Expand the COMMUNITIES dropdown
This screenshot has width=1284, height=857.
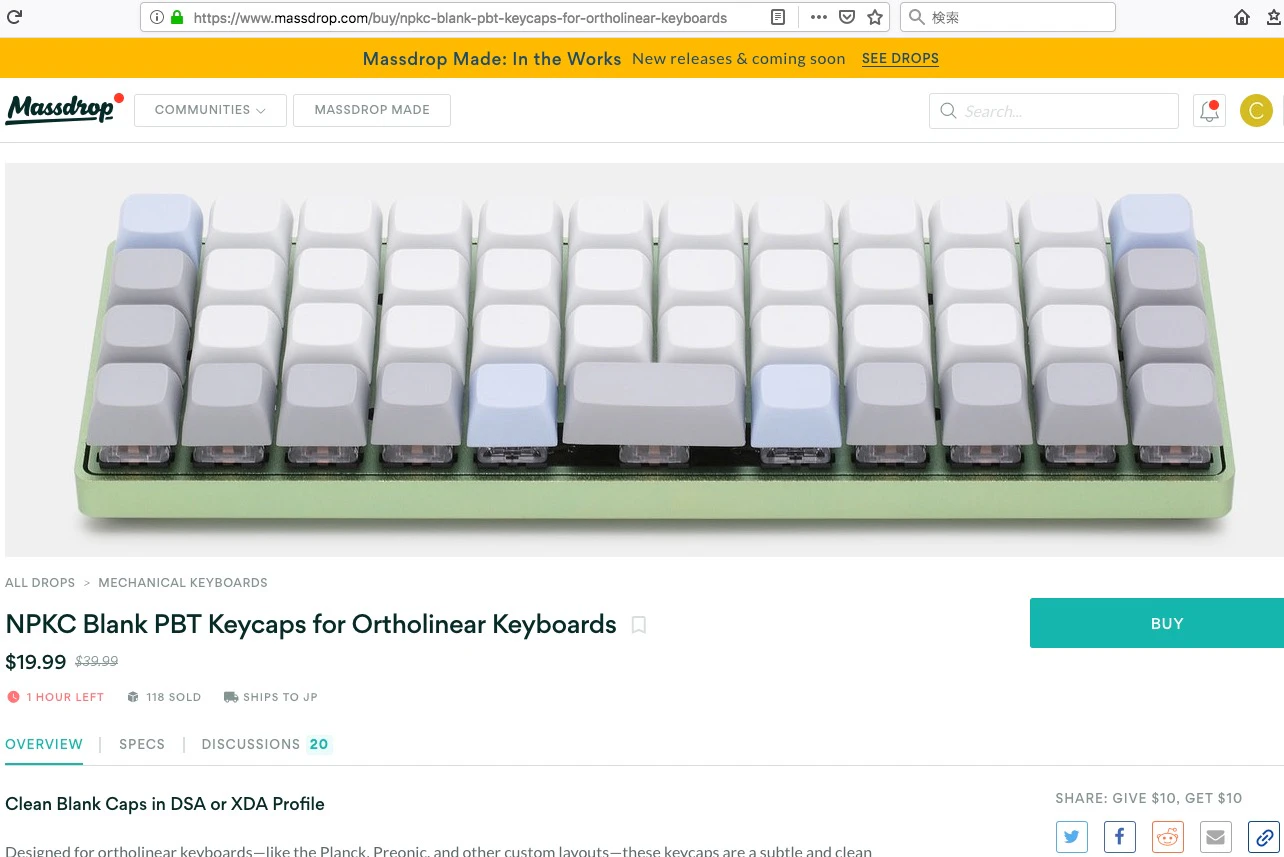pyautogui.click(x=210, y=110)
